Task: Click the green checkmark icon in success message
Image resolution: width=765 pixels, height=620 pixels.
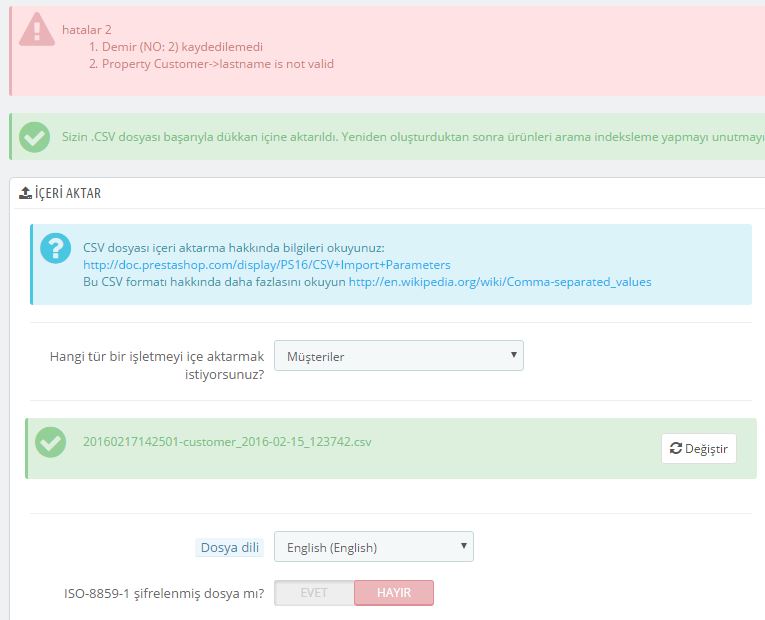Action: click(x=34, y=137)
